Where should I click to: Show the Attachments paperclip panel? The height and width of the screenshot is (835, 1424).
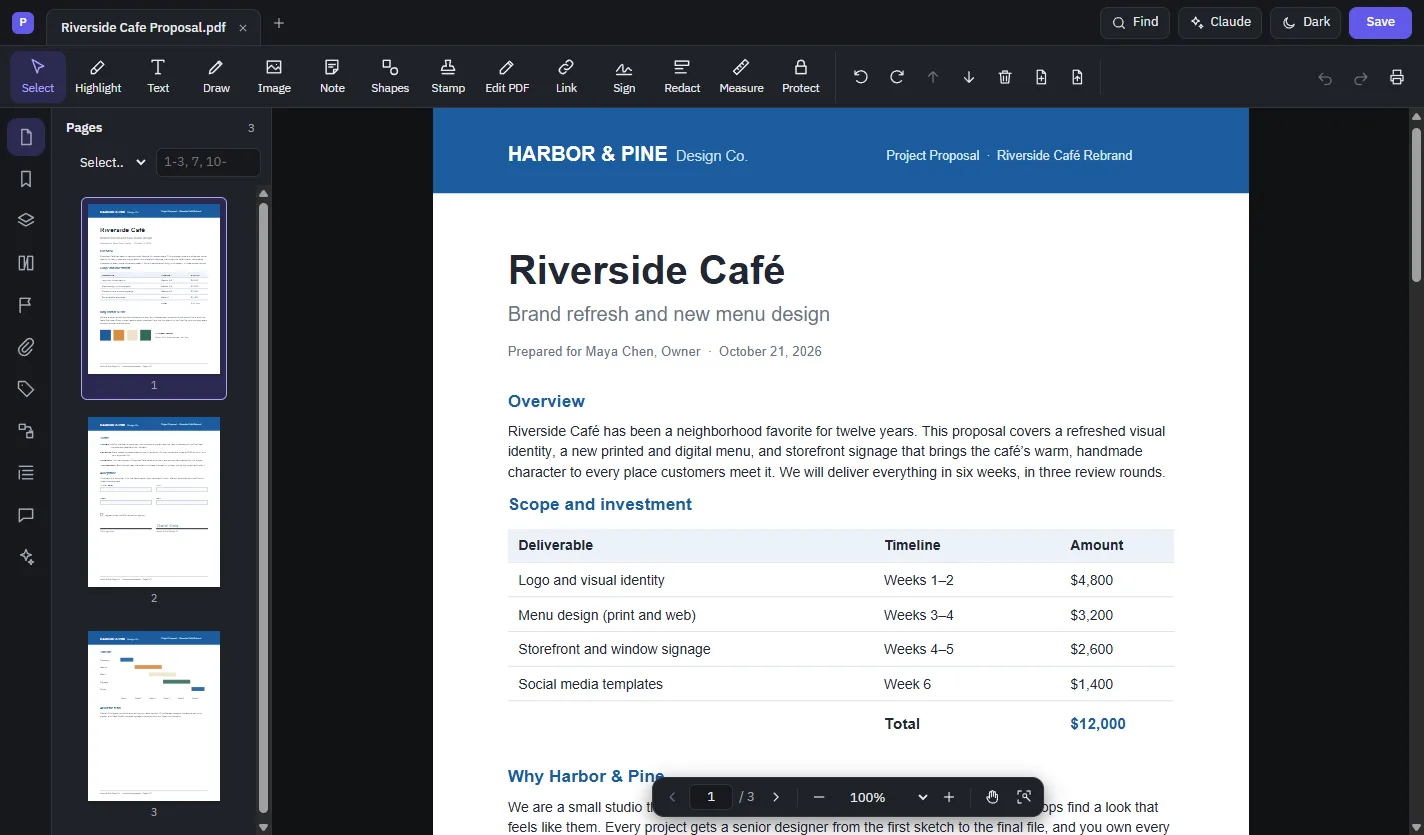pos(26,347)
